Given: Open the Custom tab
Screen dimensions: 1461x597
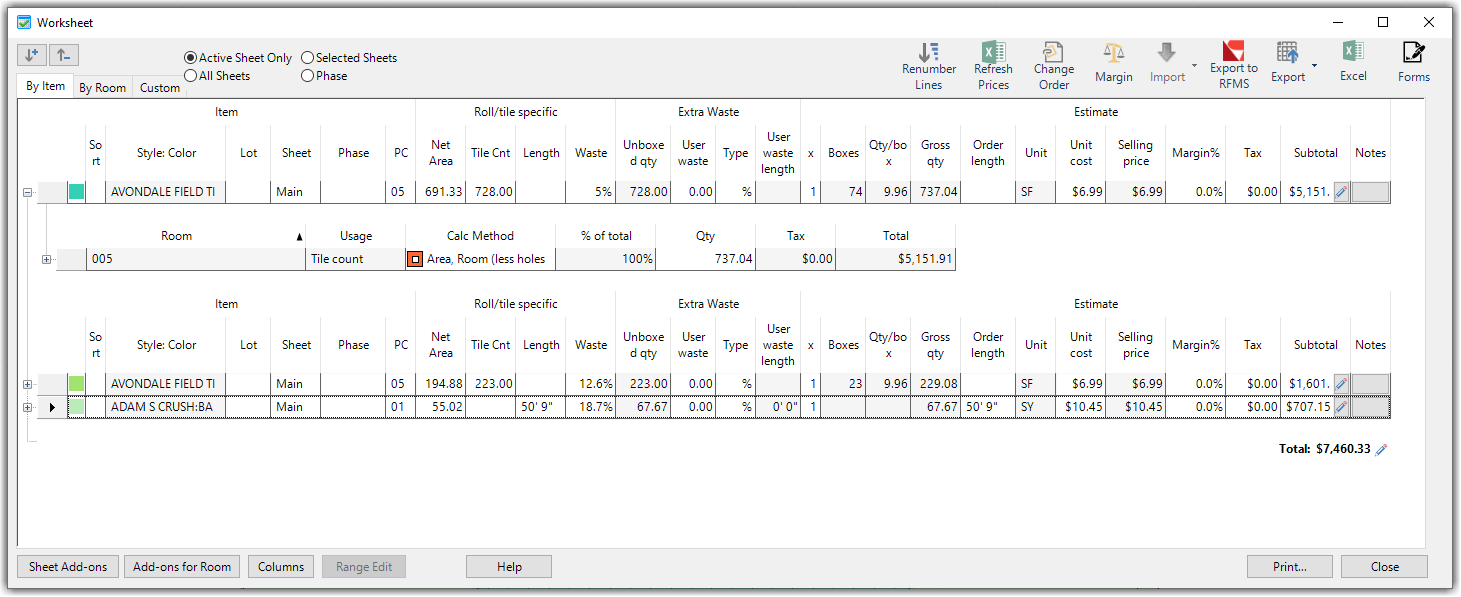Looking at the screenshot, I should (160, 88).
